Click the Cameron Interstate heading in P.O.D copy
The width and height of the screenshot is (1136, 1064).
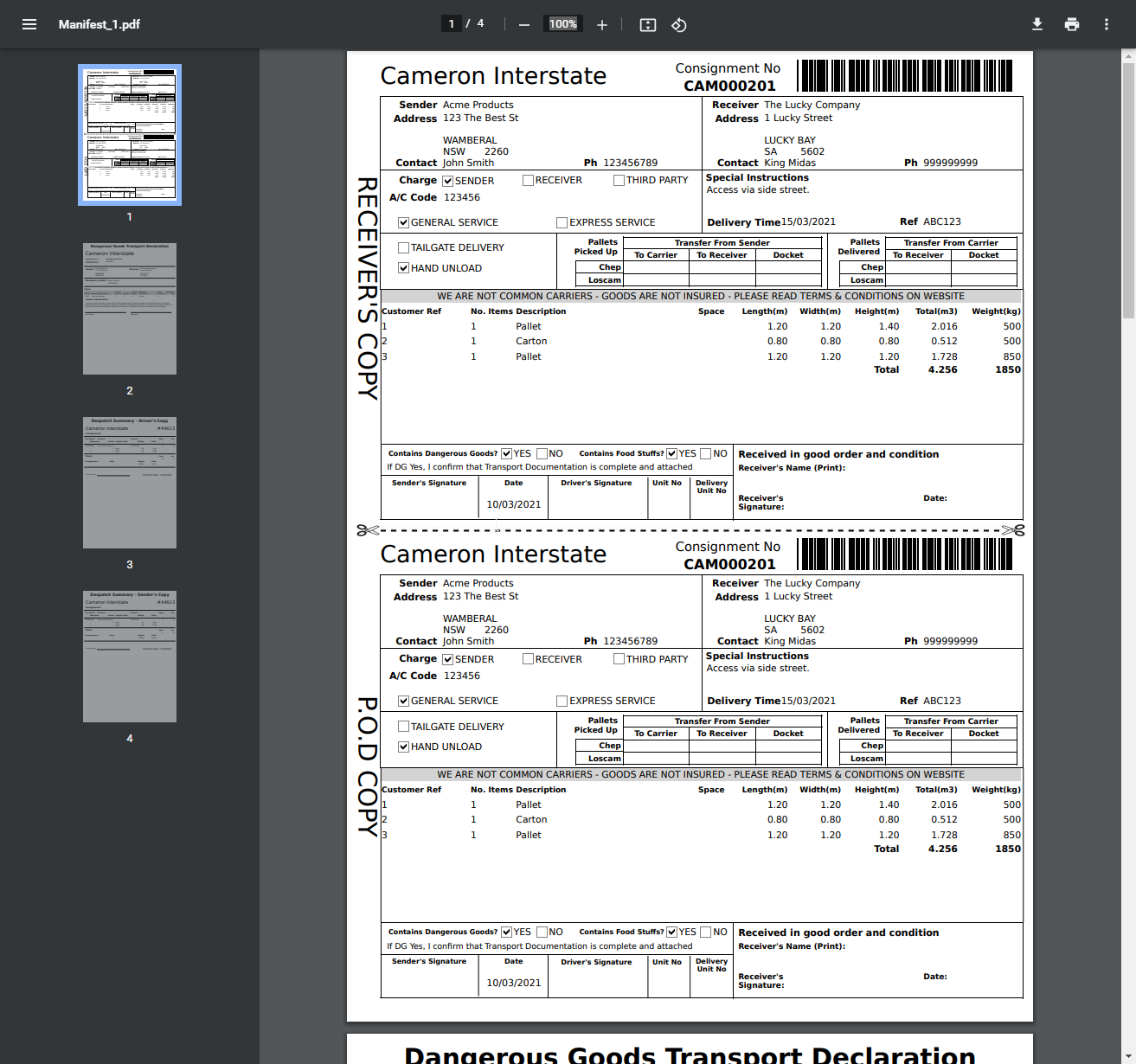[493, 554]
